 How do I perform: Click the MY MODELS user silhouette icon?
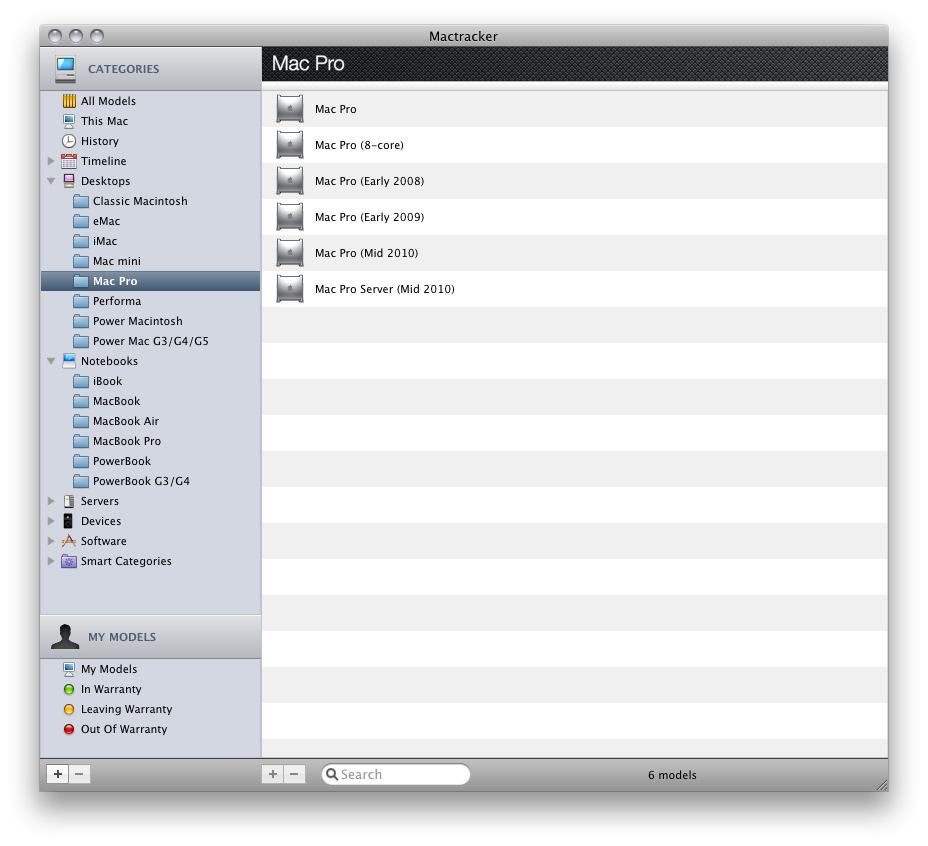click(x=65, y=637)
